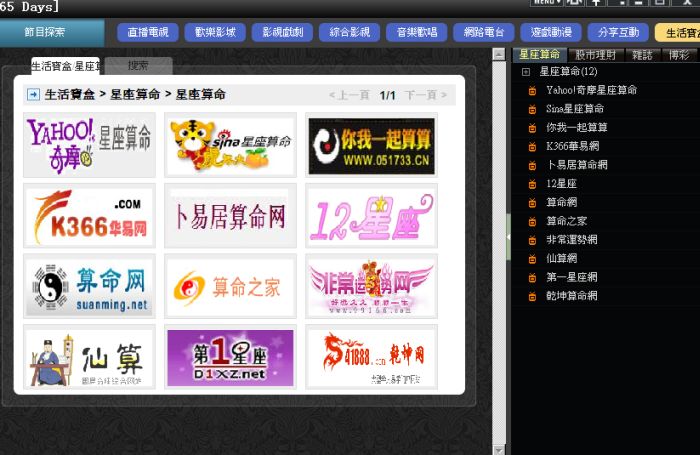Image resolution: width=700 pixels, height=455 pixels.
Task: Open the Sina星座算命 tiger thumbnail
Action: pyautogui.click(x=230, y=145)
